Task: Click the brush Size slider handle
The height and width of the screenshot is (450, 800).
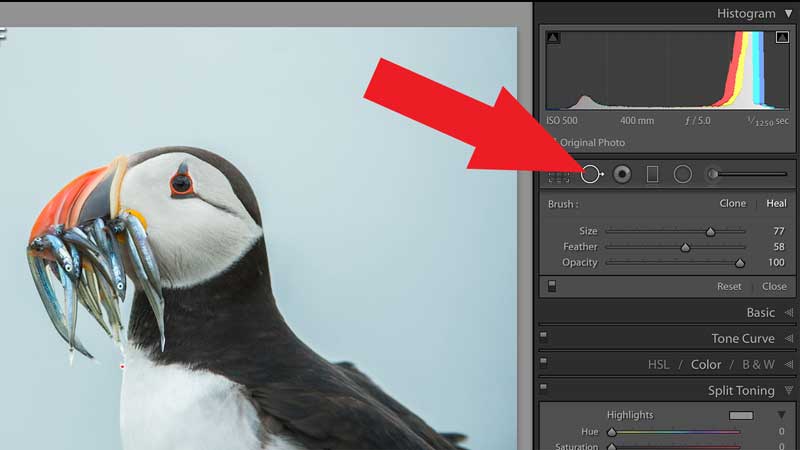Action: [x=710, y=232]
